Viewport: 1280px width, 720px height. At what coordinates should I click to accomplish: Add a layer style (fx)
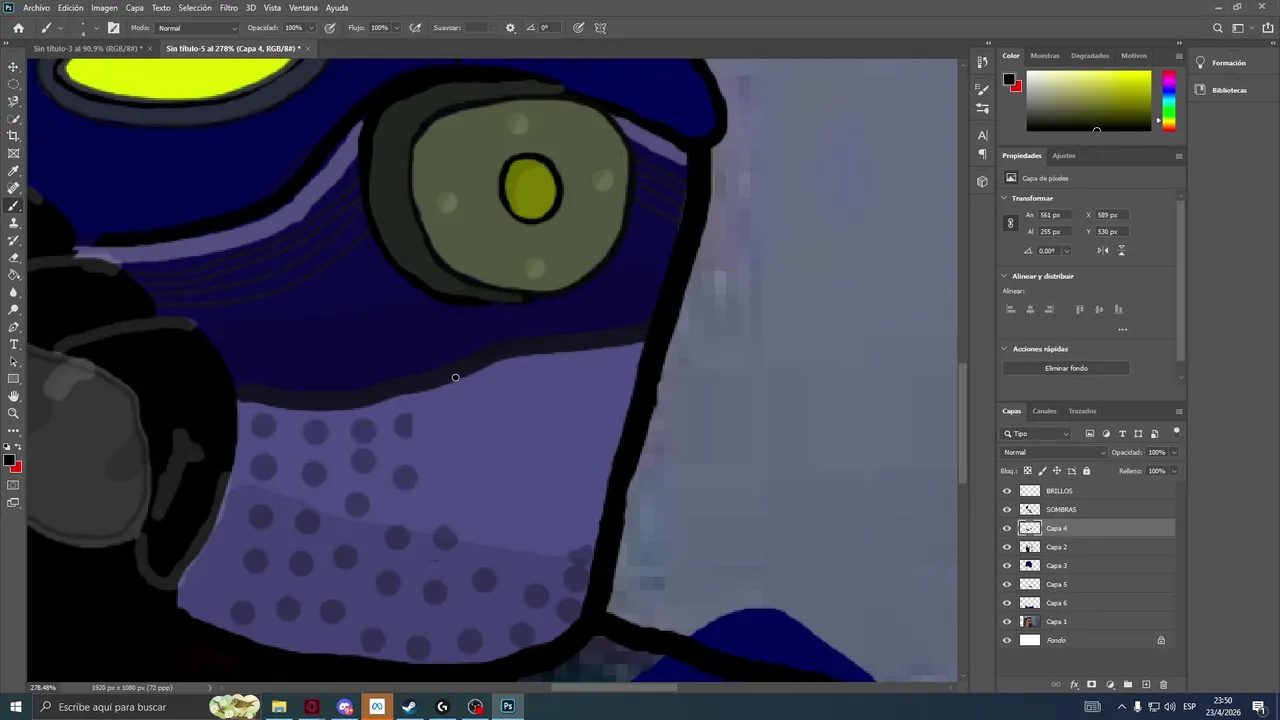tap(1074, 685)
